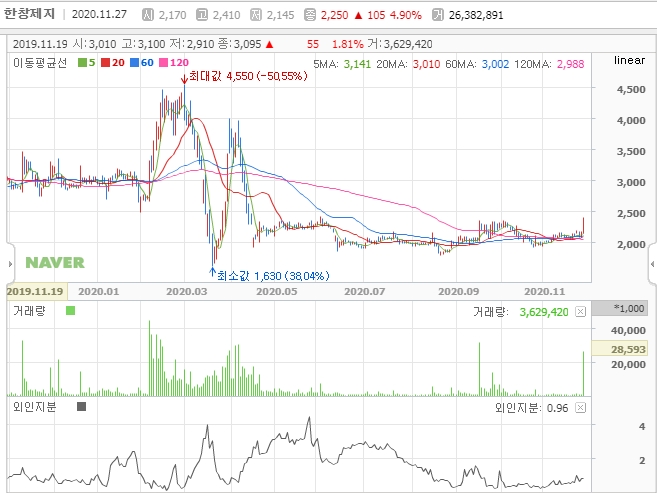
Task: Click the green 거래량 legend swatch
Action: [x=70, y=310]
